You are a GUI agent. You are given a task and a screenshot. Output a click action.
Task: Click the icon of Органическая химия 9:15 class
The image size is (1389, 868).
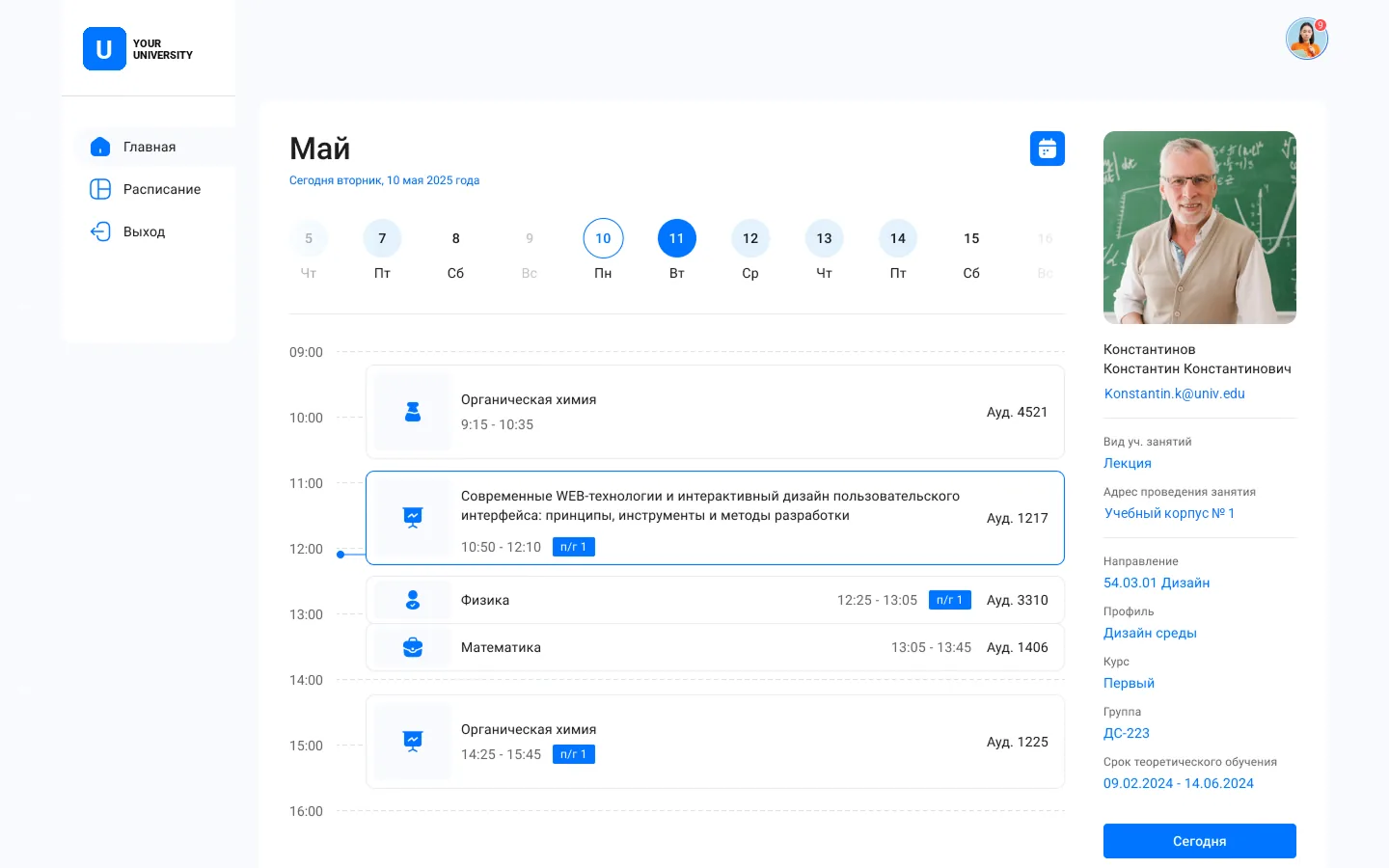click(413, 412)
